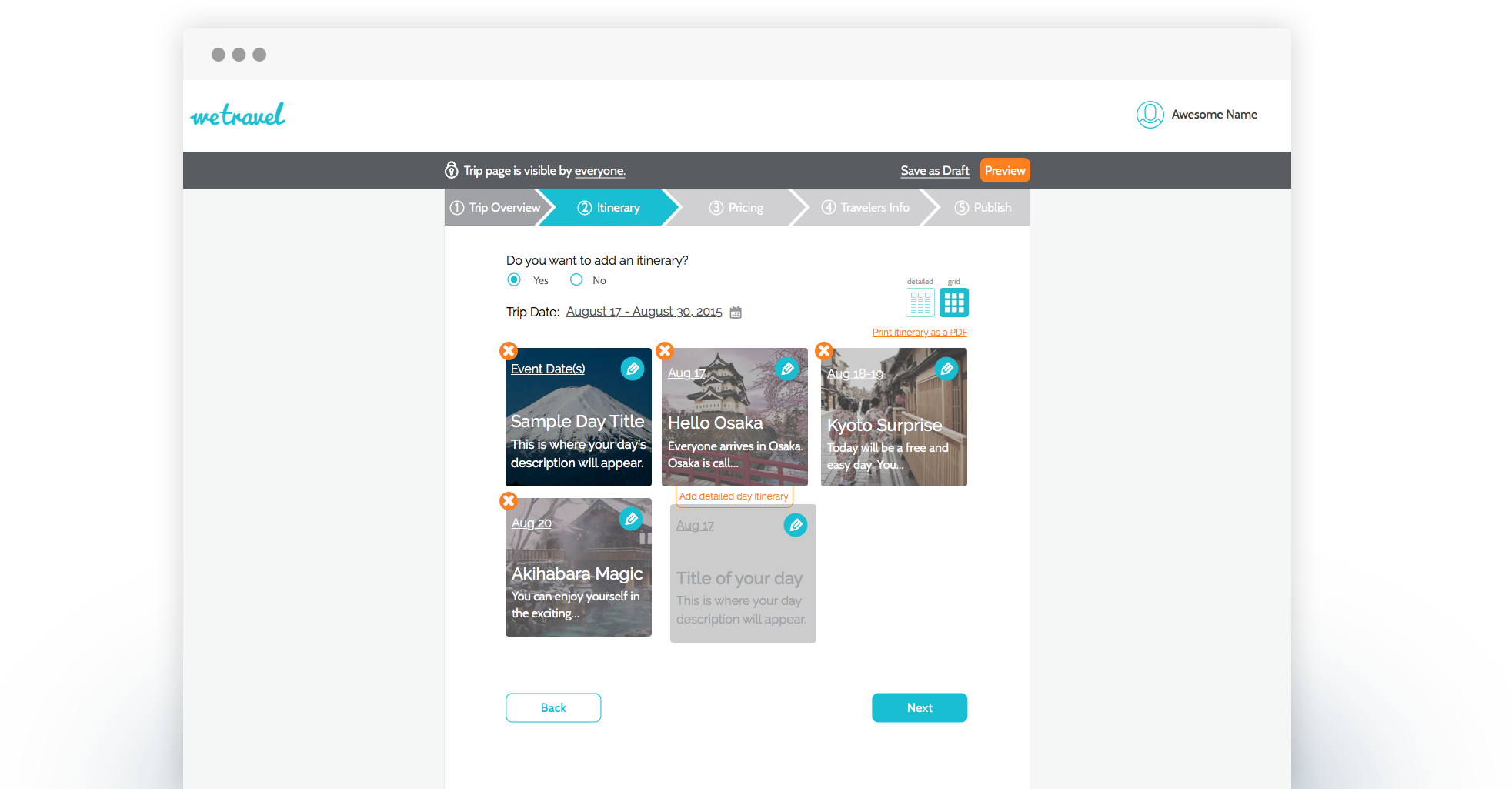Select No for adding an itinerary
This screenshot has width=1512, height=789.
(576, 280)
